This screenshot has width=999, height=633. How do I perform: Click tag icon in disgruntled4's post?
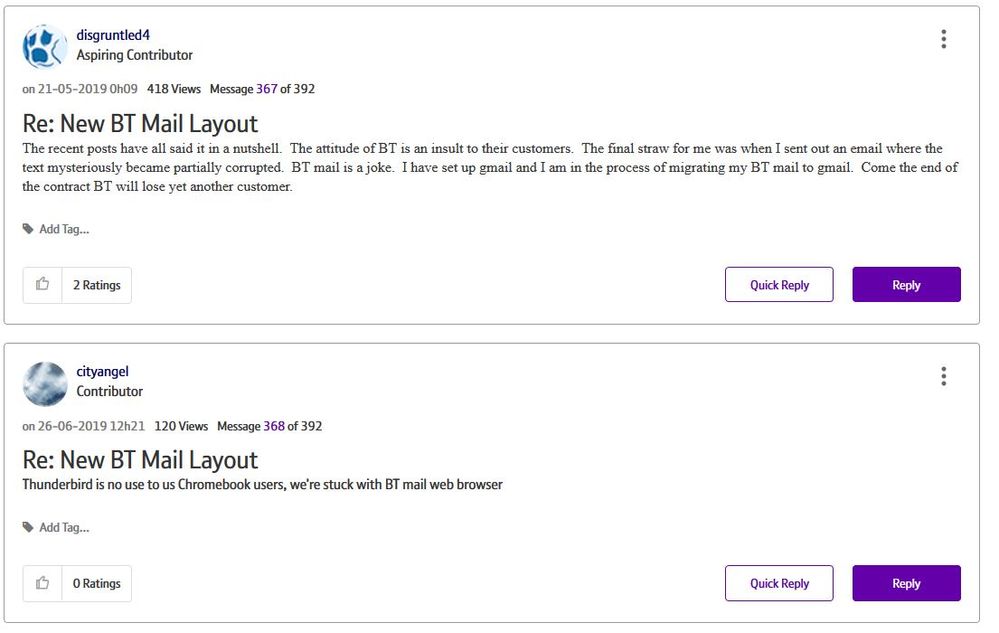pos(28,229)
